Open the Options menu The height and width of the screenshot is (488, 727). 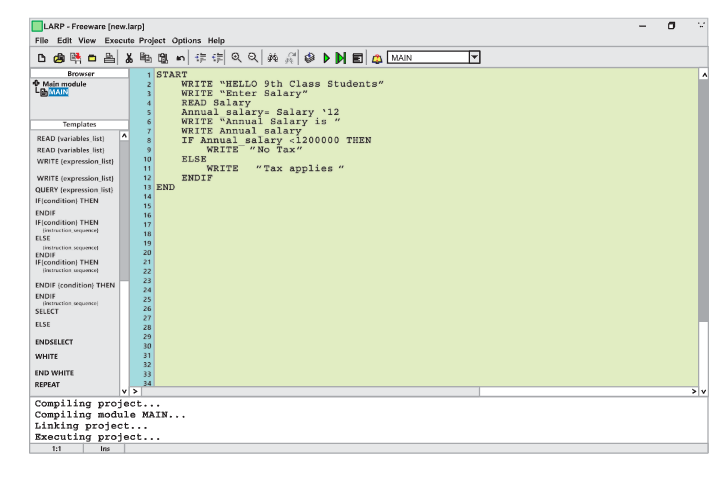click(186, 40)
